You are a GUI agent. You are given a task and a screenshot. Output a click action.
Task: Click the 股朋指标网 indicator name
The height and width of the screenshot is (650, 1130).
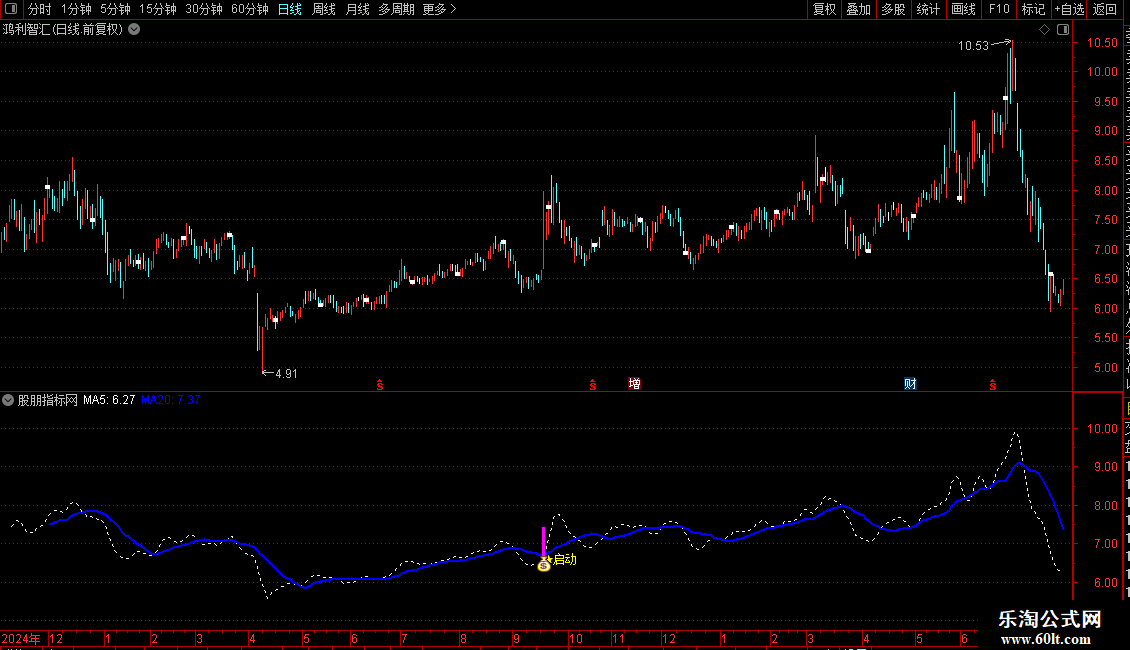tap(48, 400)
